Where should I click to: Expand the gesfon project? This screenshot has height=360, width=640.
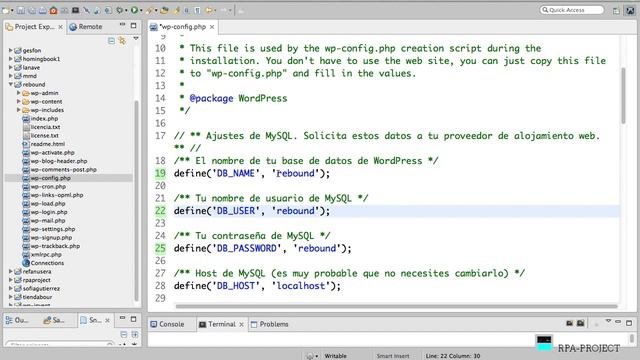pos(11,50)
